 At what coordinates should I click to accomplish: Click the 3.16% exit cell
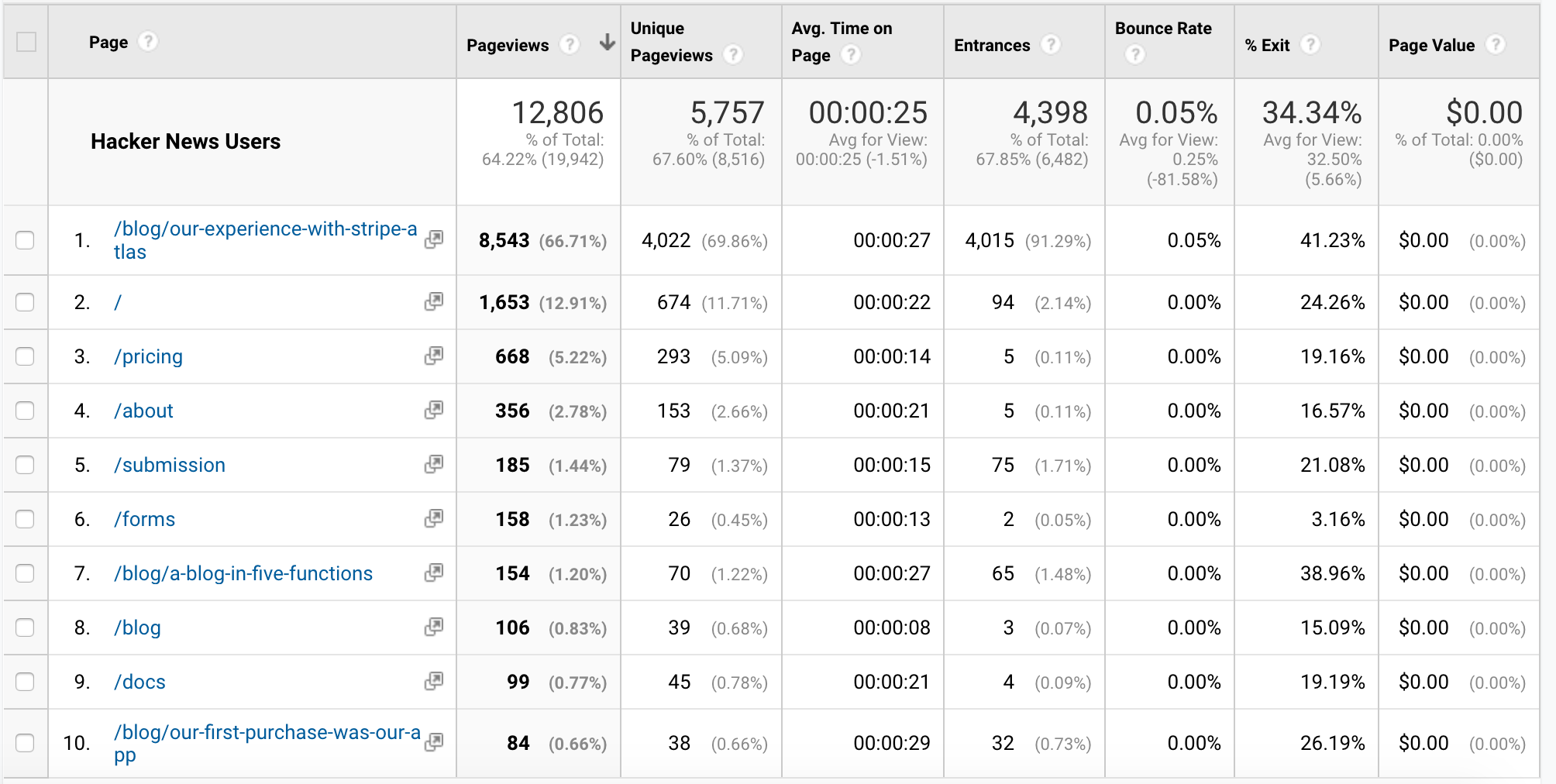1337,520
